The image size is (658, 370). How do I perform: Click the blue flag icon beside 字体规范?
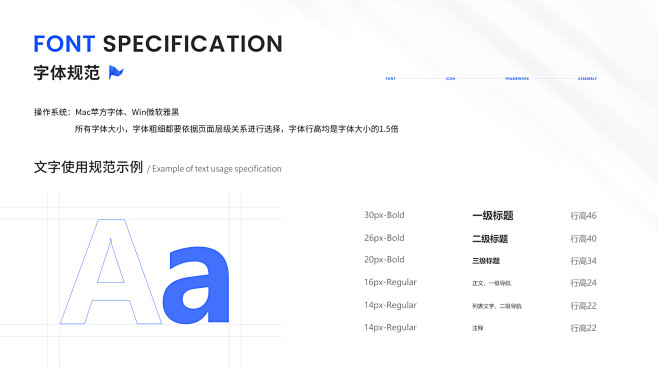point(116,72)
